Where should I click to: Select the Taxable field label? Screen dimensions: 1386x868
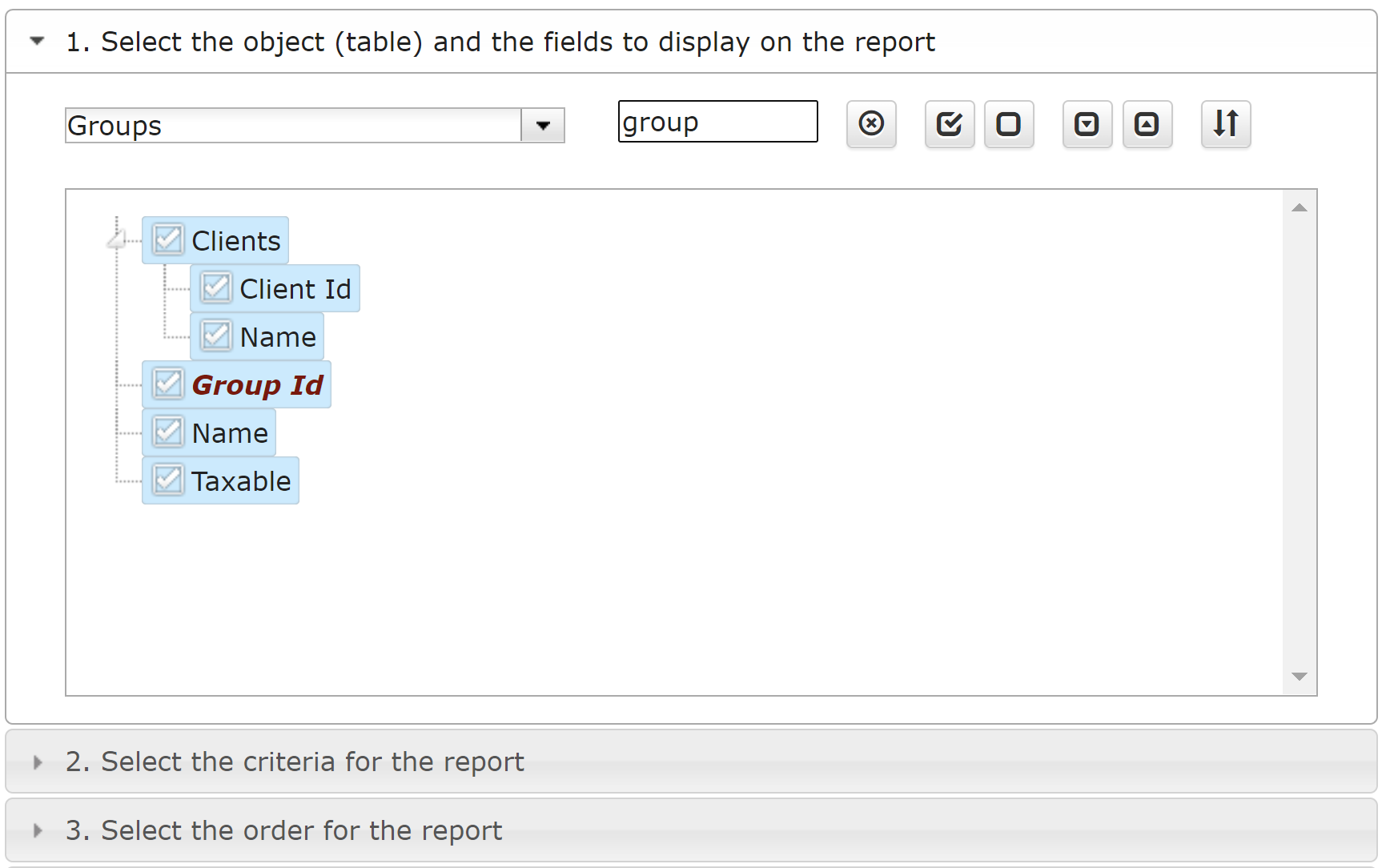click(241, 481)
